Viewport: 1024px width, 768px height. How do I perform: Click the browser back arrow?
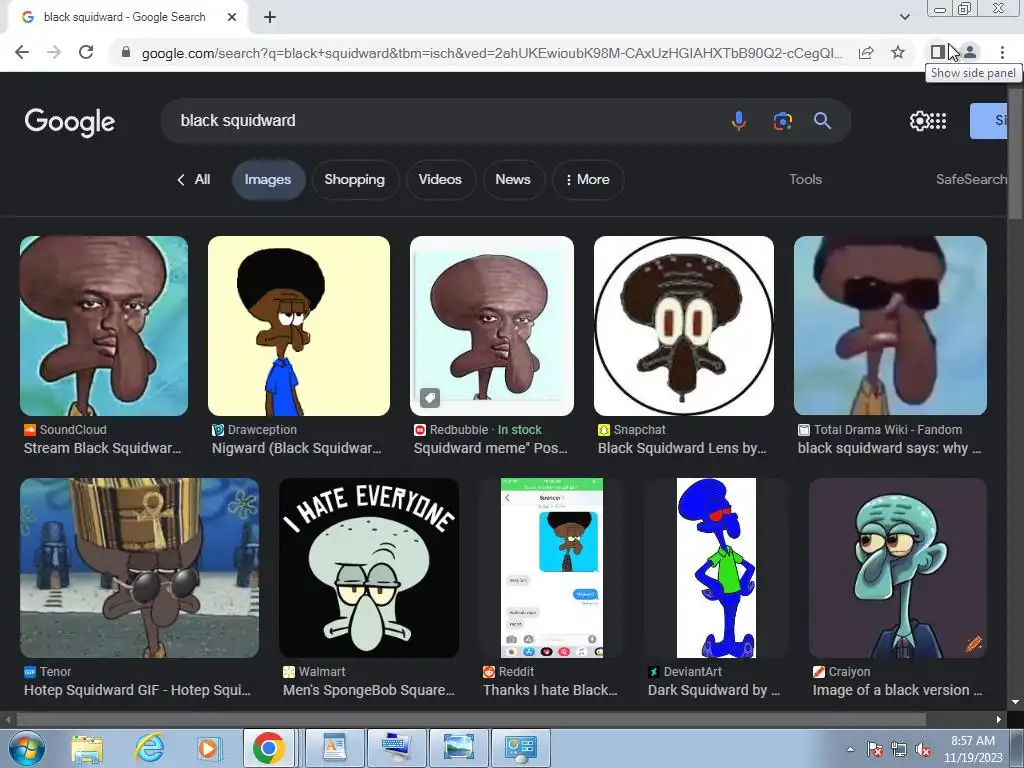pos(22,52)
